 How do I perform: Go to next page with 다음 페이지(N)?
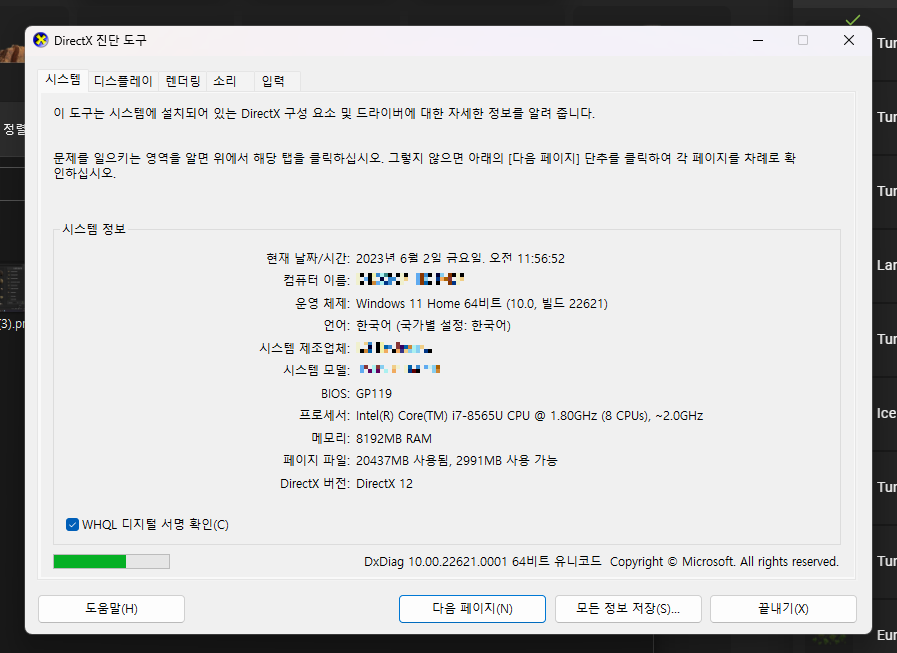click(472, 608)
